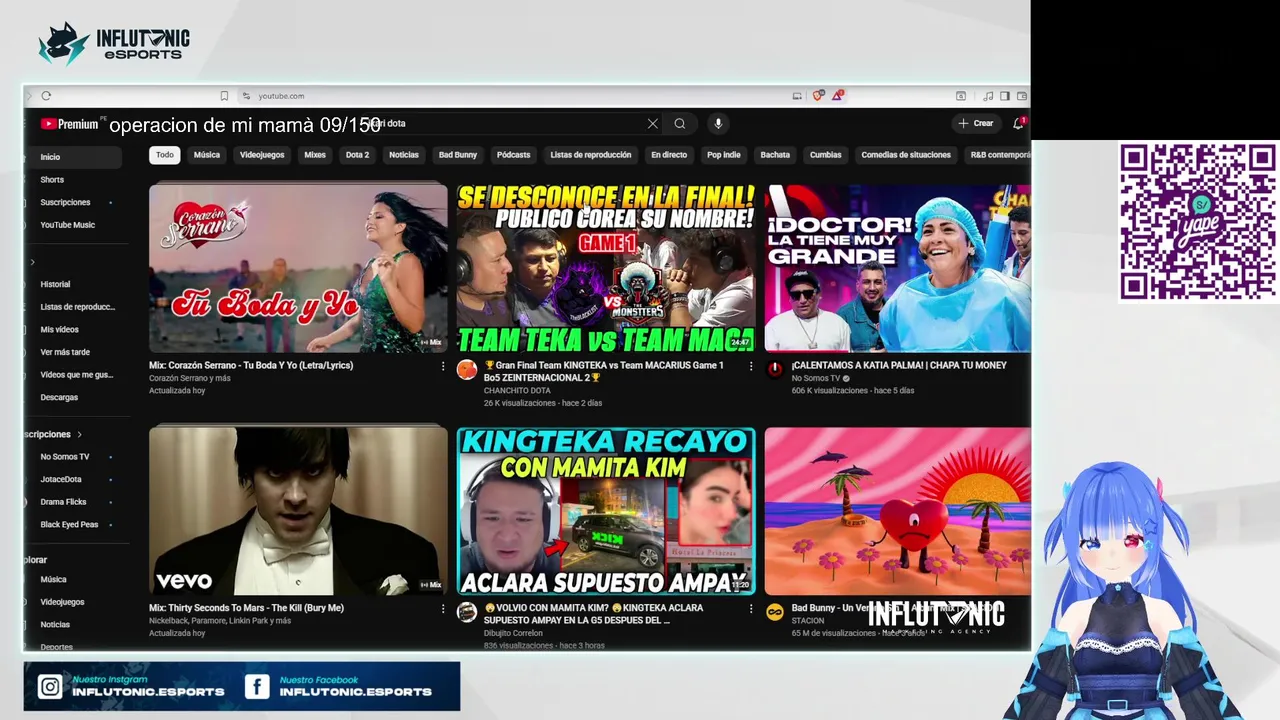Open the Corazón Serrano Tu Boda y Yo thumbnail
The width and height of the screenshot is (1280, 720).
(298, 268)
